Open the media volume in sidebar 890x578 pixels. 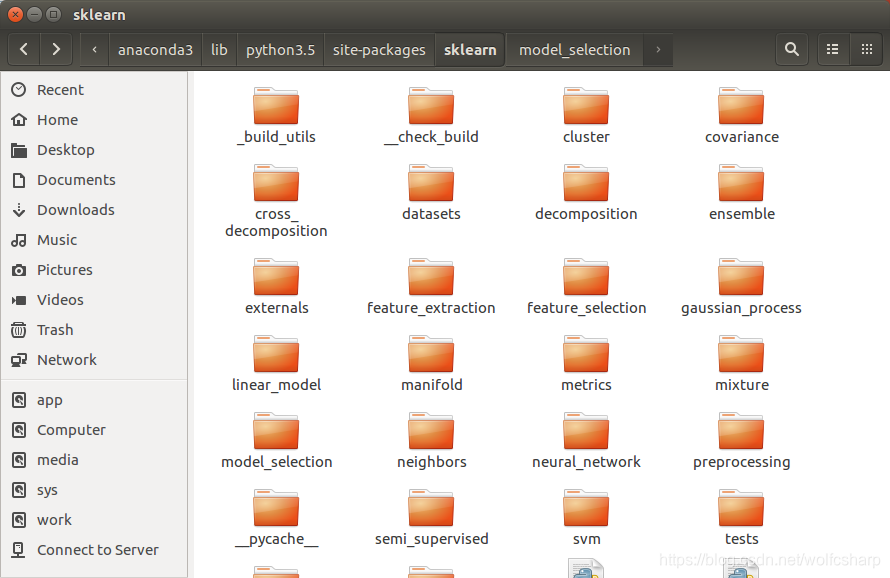(x=94, y=460)
